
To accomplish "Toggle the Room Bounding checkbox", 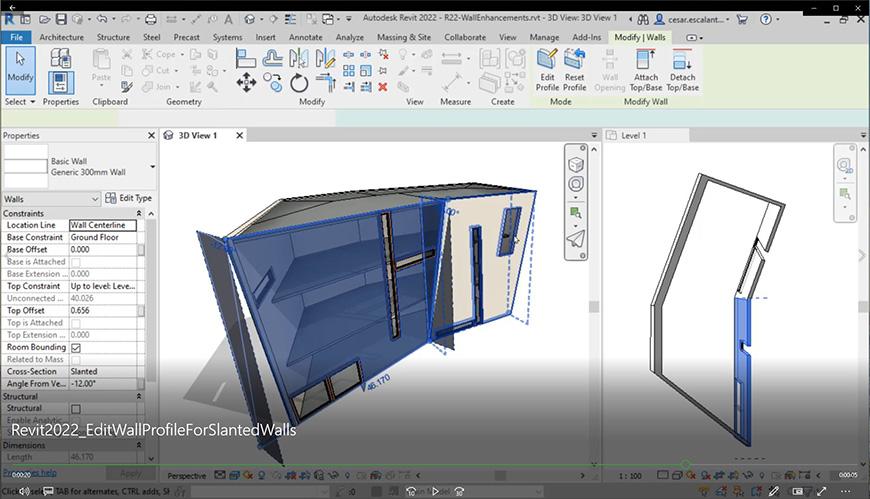I will (76, 347).
